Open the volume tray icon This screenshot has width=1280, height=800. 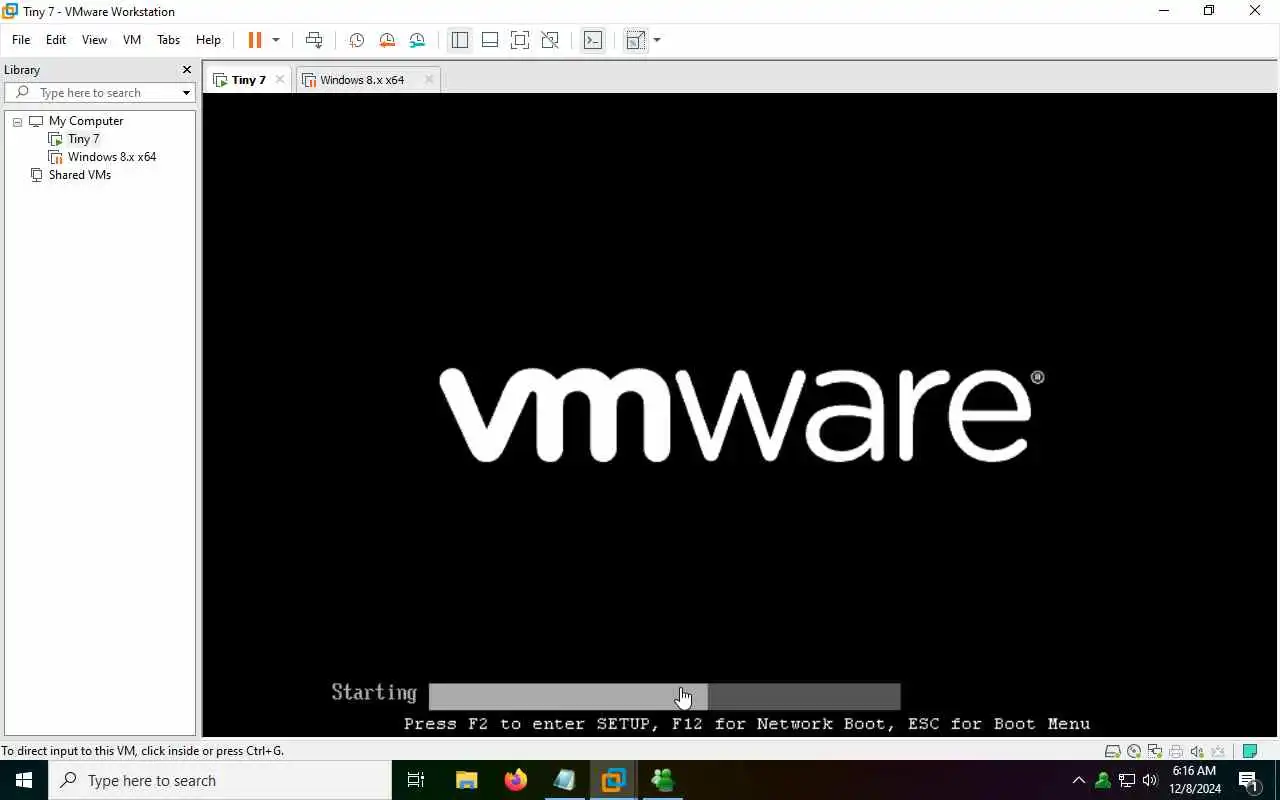tap(1150, 780)
